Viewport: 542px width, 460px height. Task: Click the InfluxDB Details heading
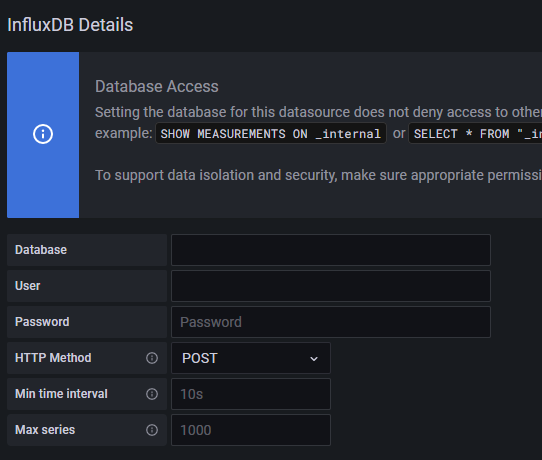[70, 25]
